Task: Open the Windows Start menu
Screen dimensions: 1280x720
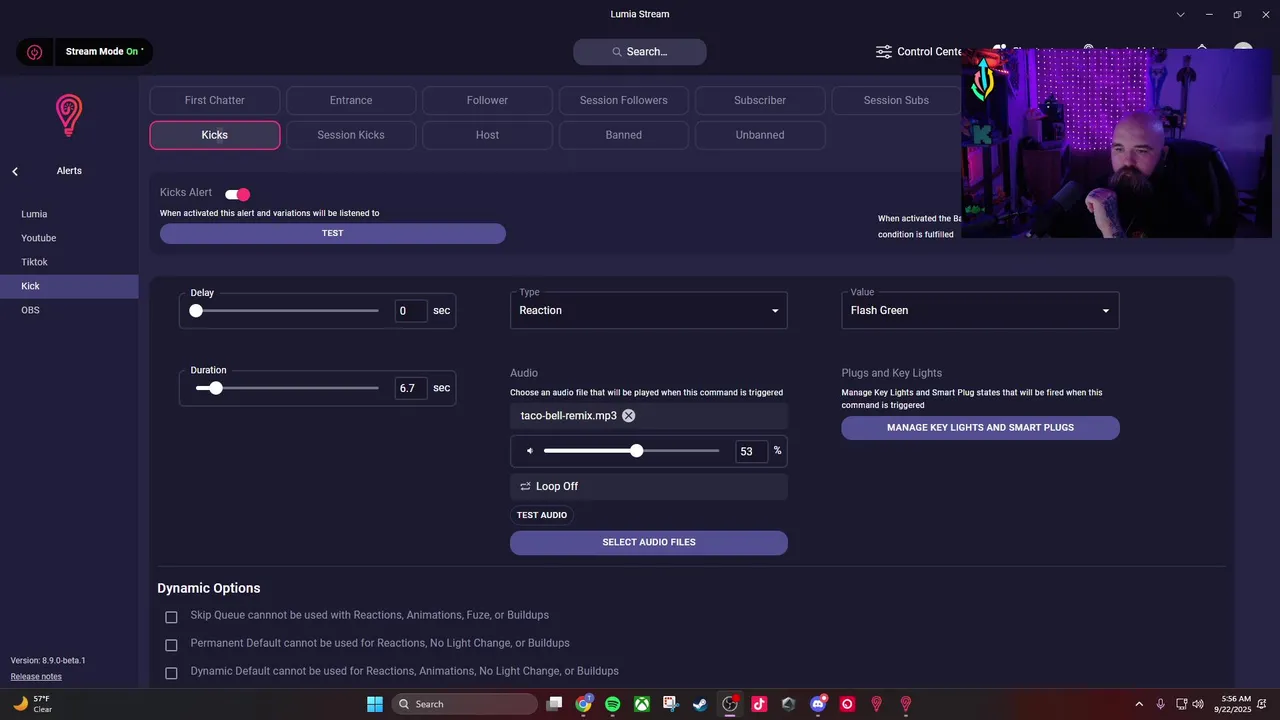Action: click(x=374, y=704)
